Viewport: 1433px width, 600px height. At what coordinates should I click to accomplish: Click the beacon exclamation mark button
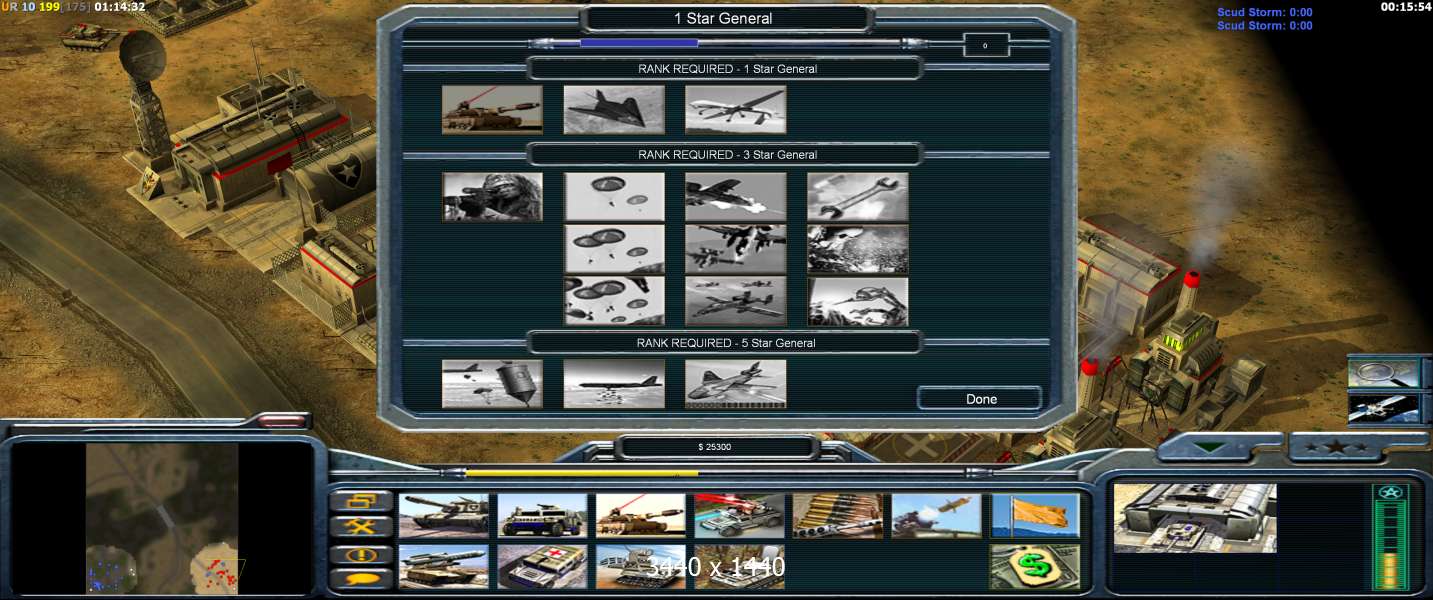coord(360,553)
